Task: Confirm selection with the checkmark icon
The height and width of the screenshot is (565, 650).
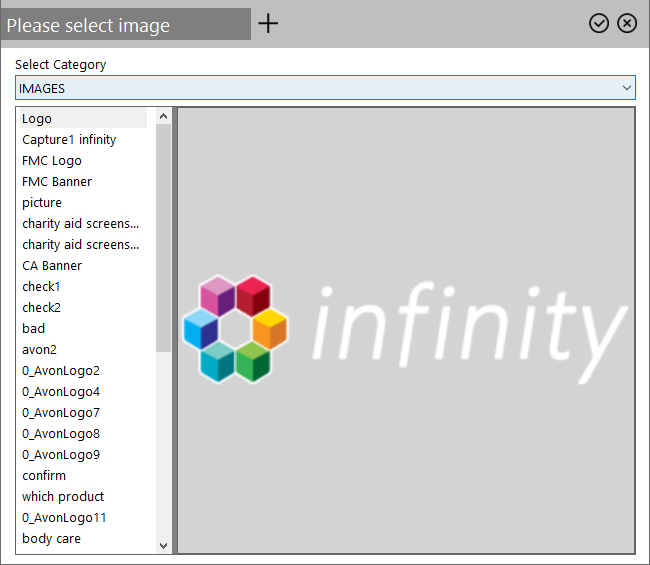Action: [x=599, y=23]
